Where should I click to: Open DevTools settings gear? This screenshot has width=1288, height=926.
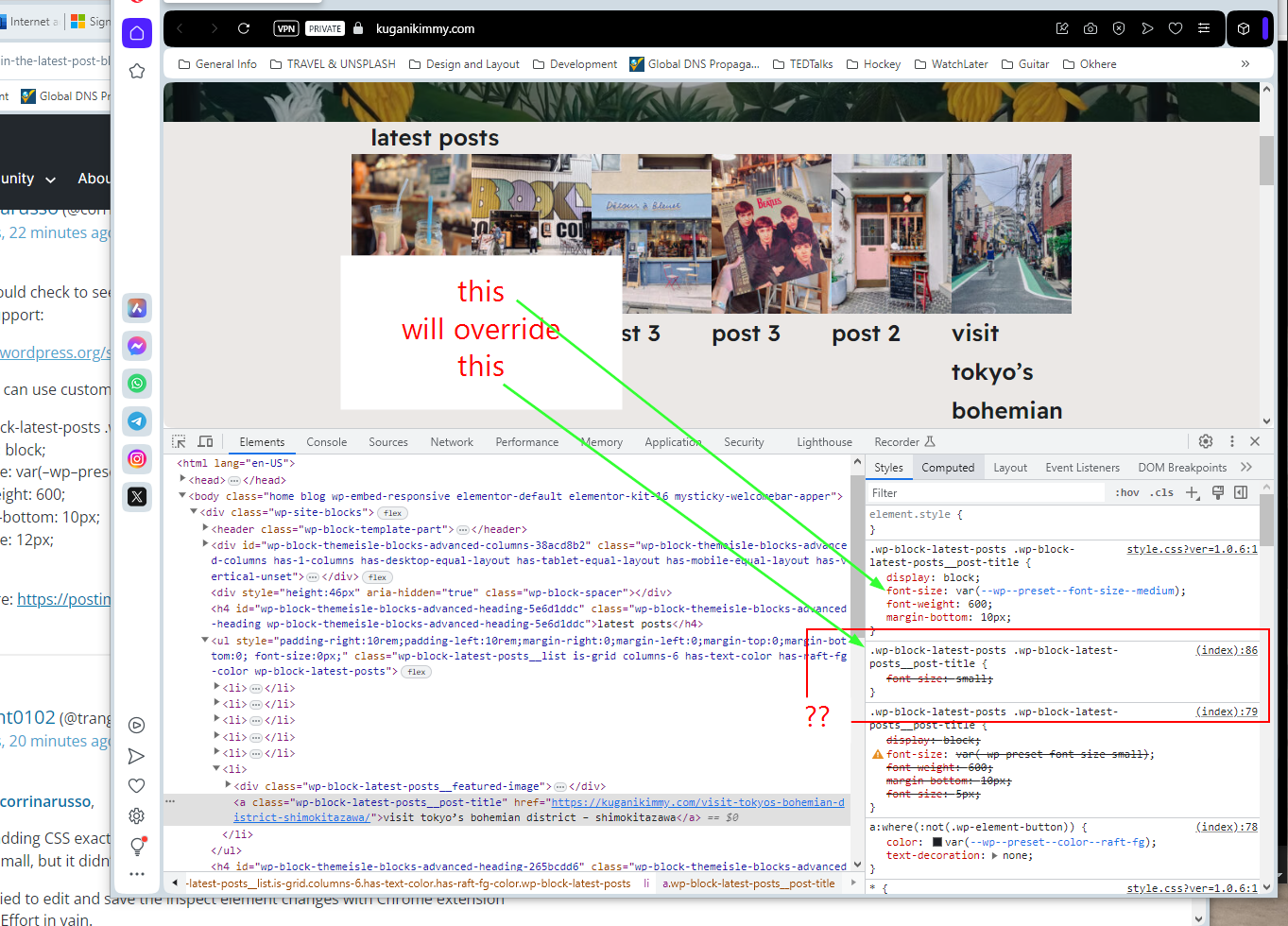1206,441
